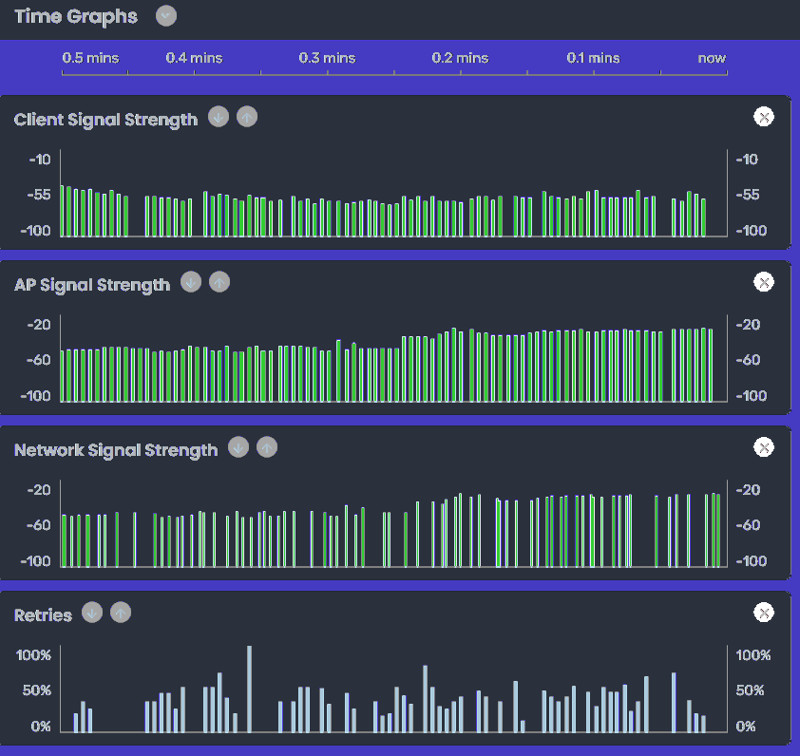
Task: Select the Retries graph title
Action: coord(43,615)
